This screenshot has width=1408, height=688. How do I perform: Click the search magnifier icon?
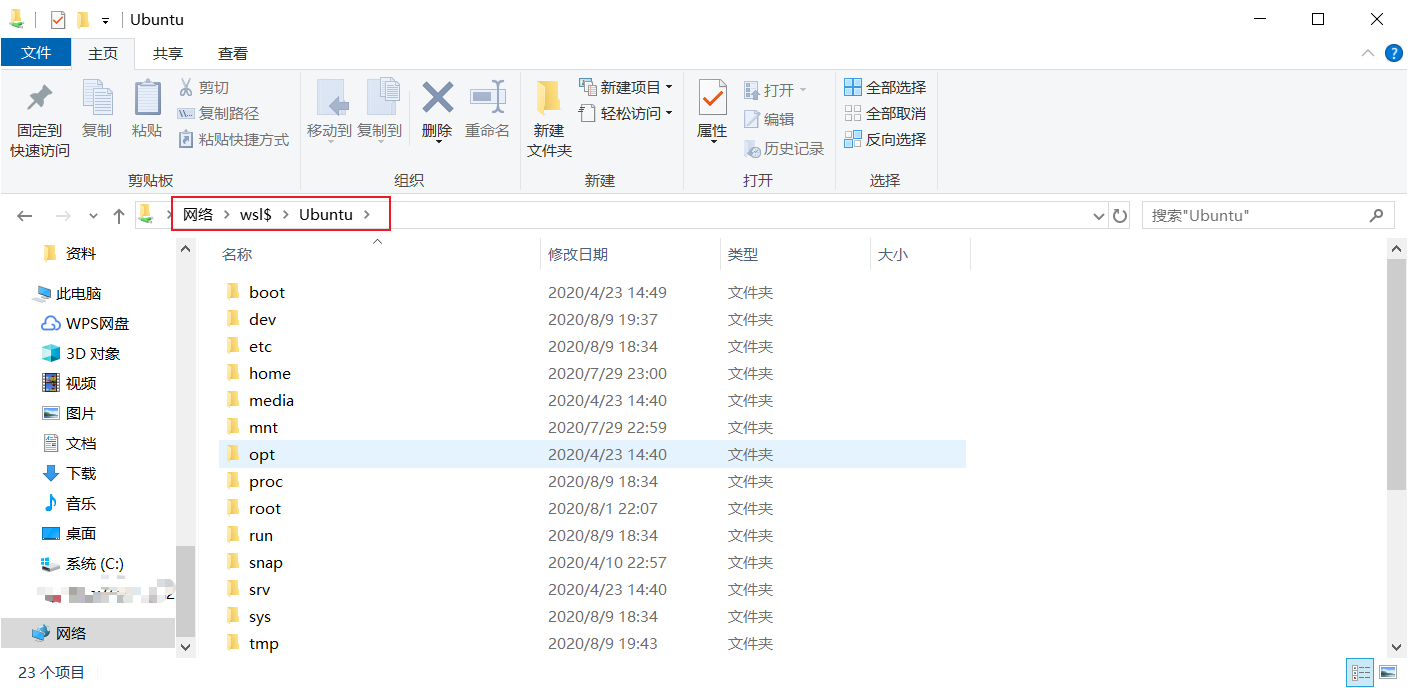[x=1377, y=215]
